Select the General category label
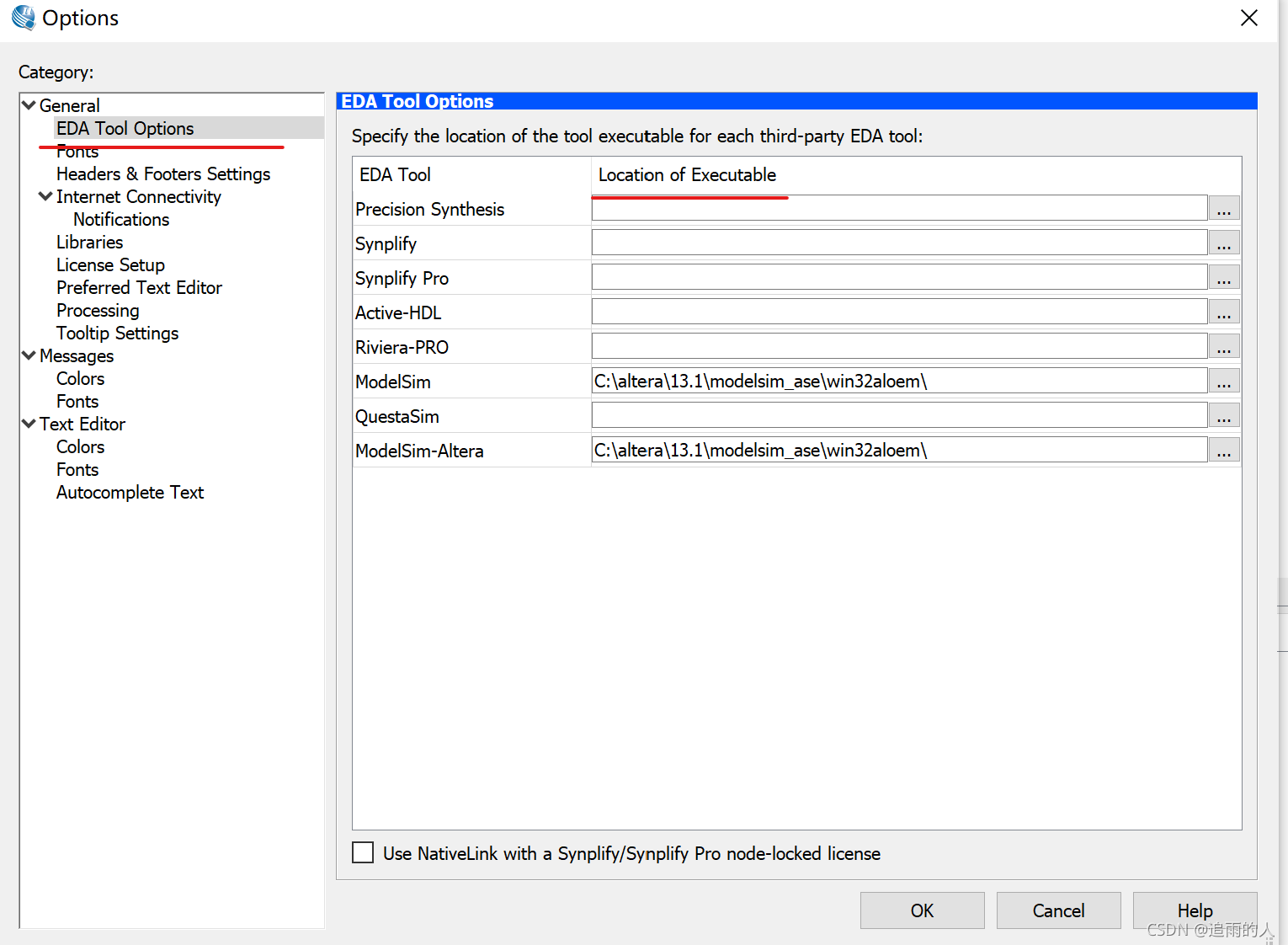This screenshot has height=945, width=1288. tap(70, 105)
